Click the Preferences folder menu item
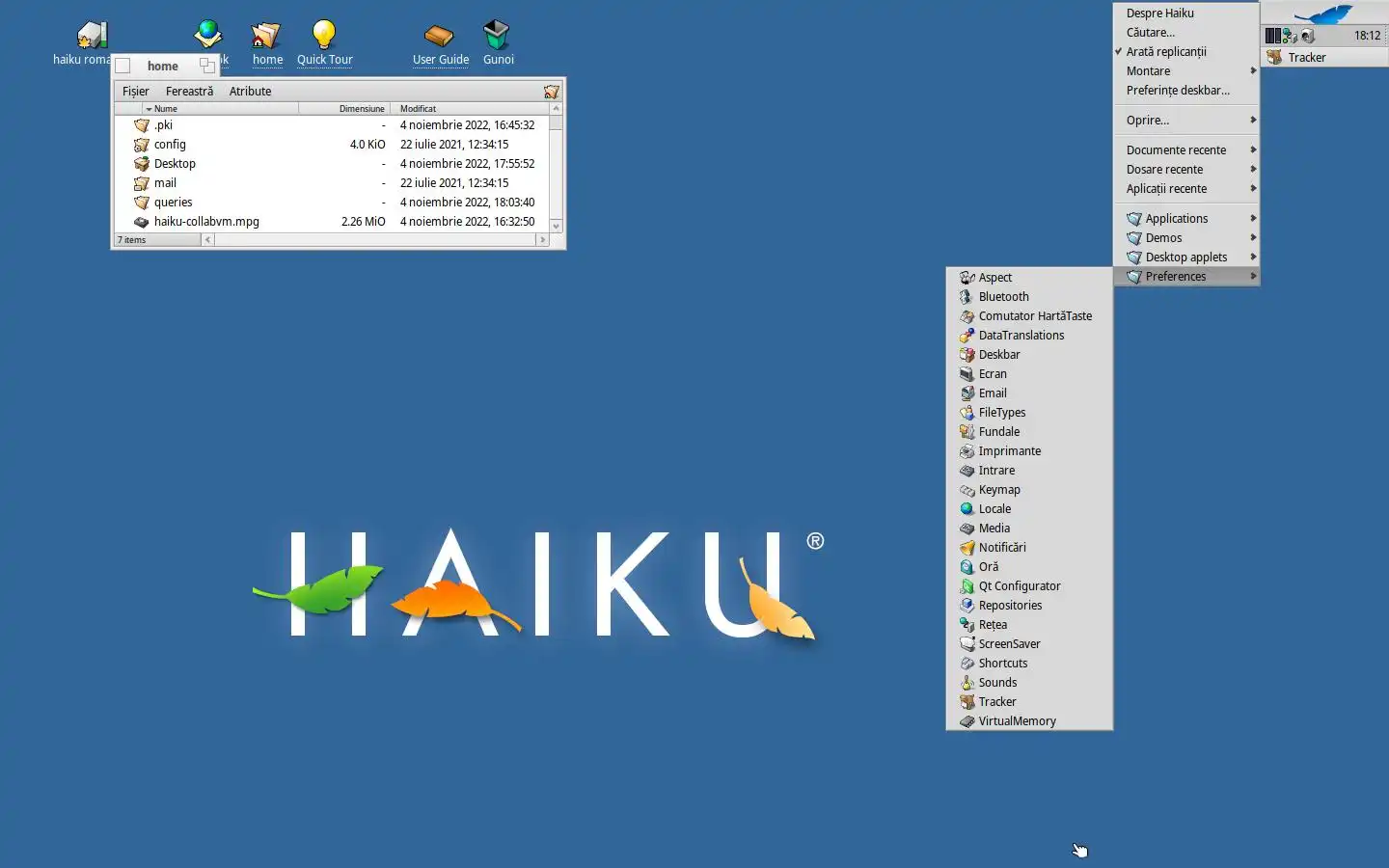1389x868 pixels. (1186, 277)
